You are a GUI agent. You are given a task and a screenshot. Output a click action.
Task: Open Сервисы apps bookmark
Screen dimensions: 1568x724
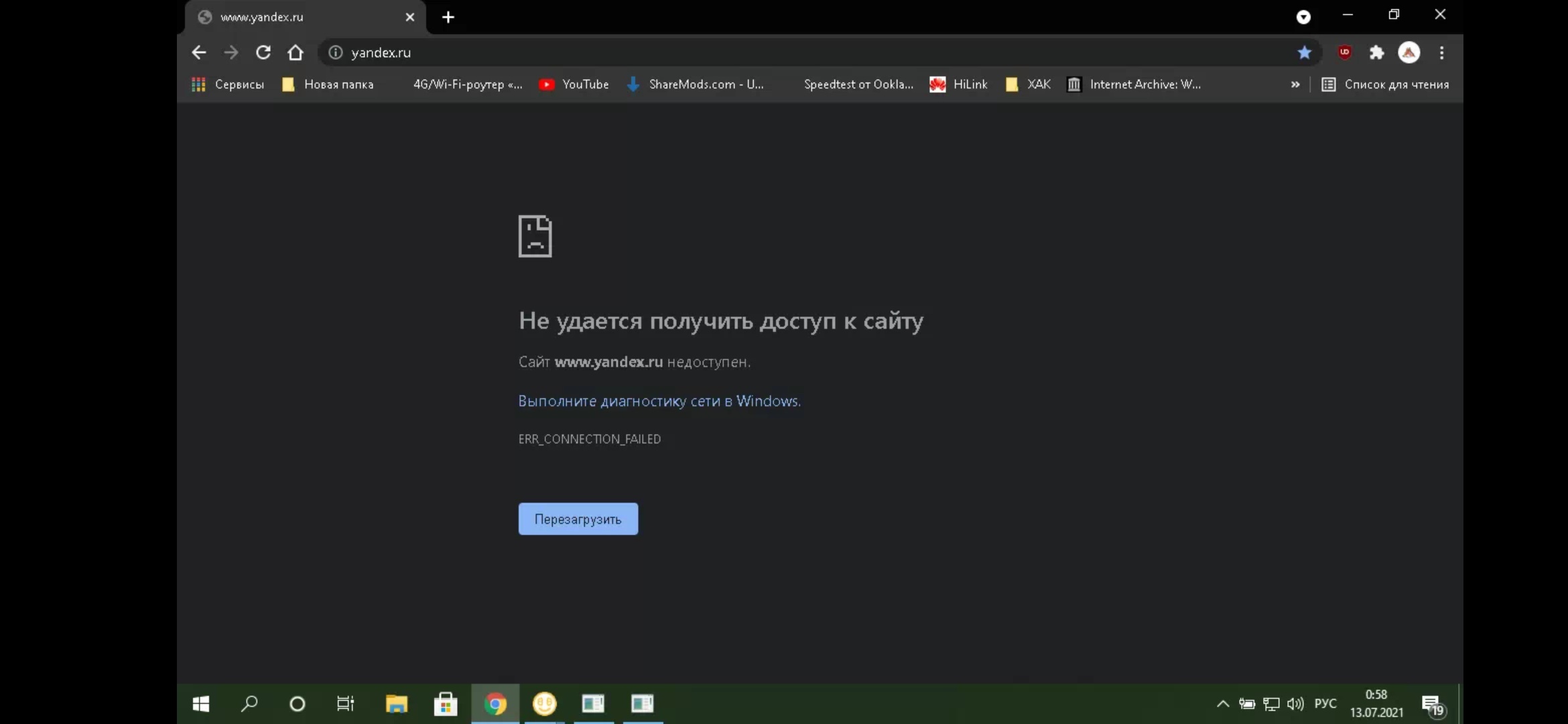(228, 84)
